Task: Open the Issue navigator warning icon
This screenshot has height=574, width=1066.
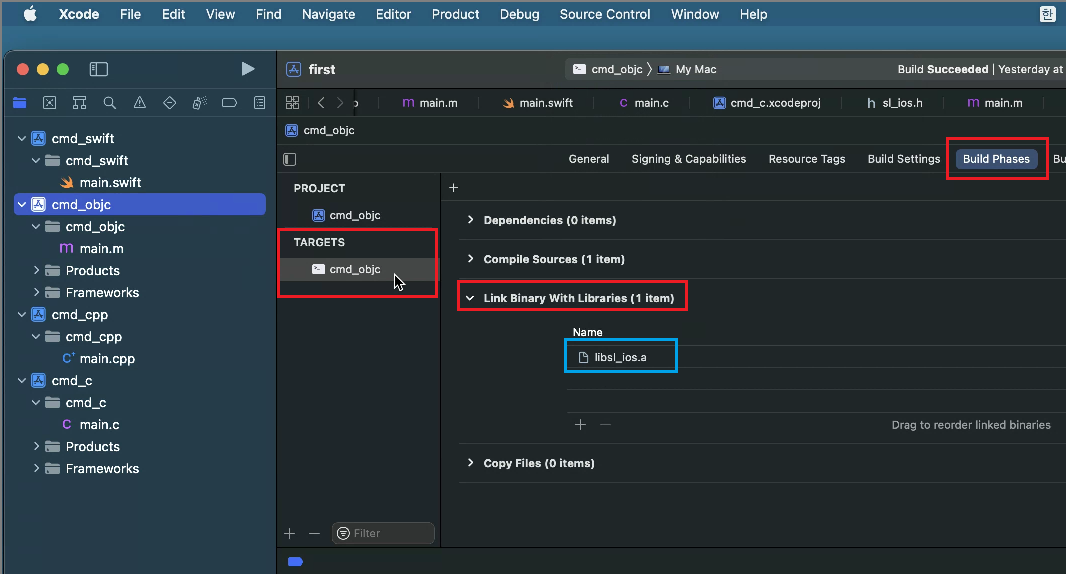Action: pos(139,103)
